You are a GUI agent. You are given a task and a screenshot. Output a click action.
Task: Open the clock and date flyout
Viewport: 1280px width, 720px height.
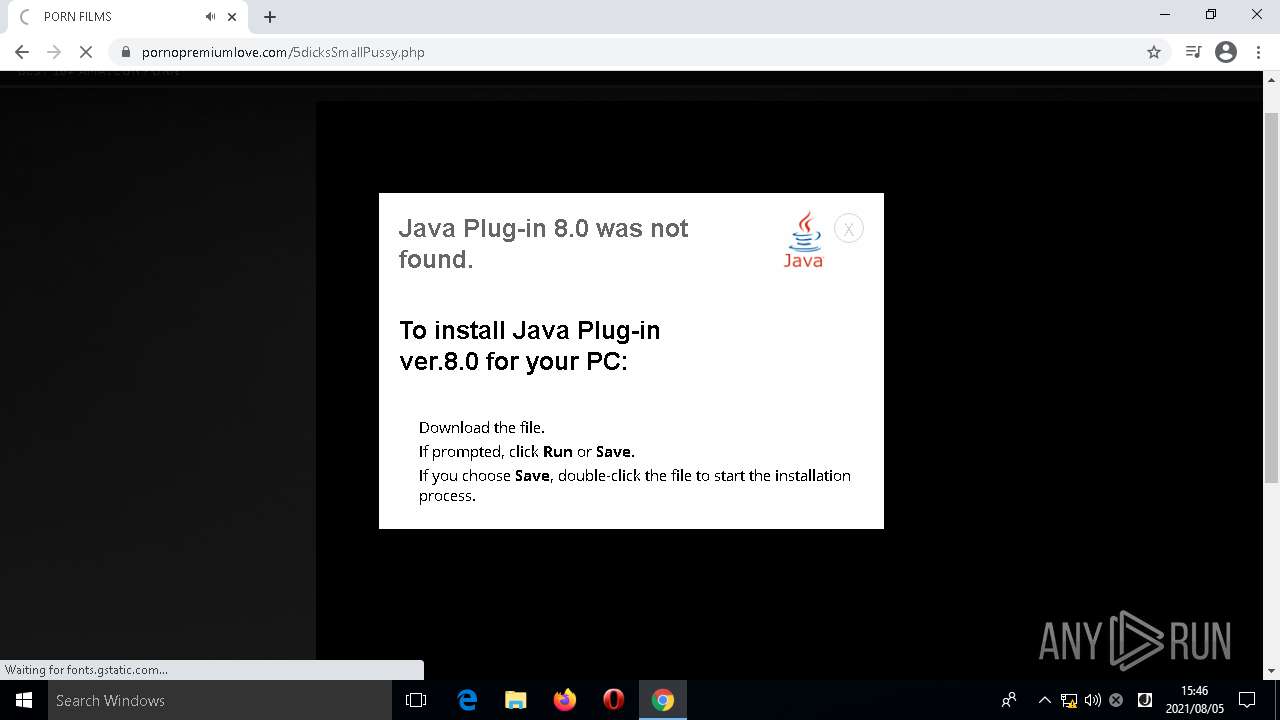(1194, 700)
